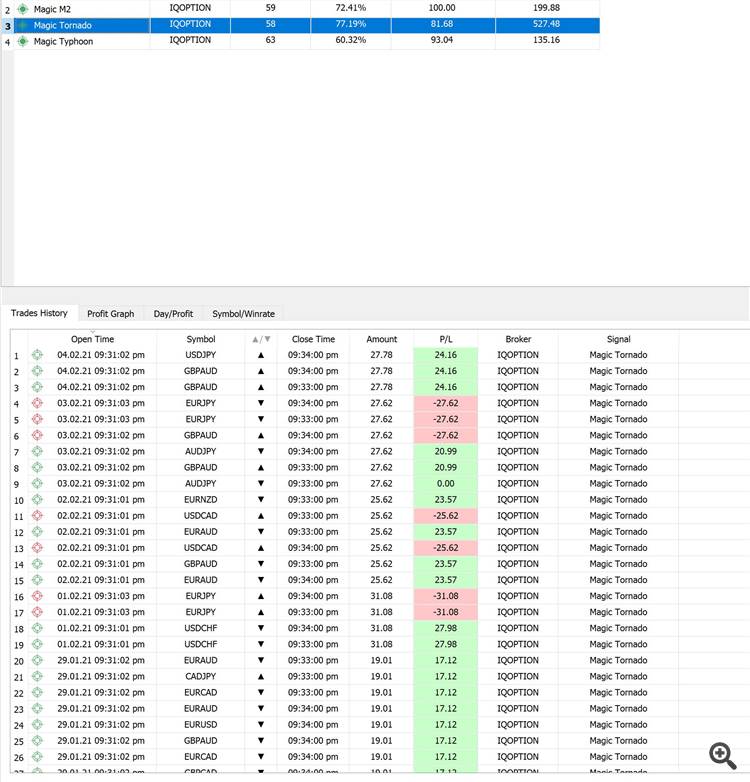Click the green target icon in trade row 18

click(37, 628)
